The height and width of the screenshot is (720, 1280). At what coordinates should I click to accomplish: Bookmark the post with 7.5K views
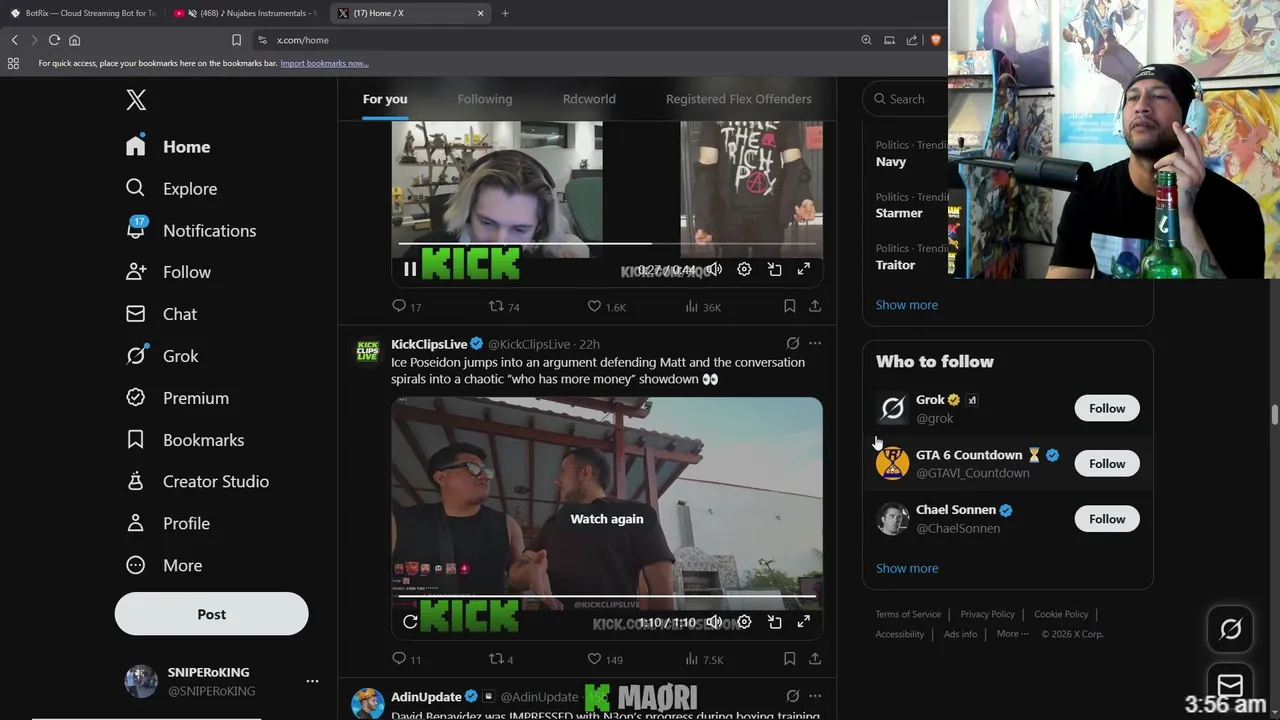coord(790,659)
